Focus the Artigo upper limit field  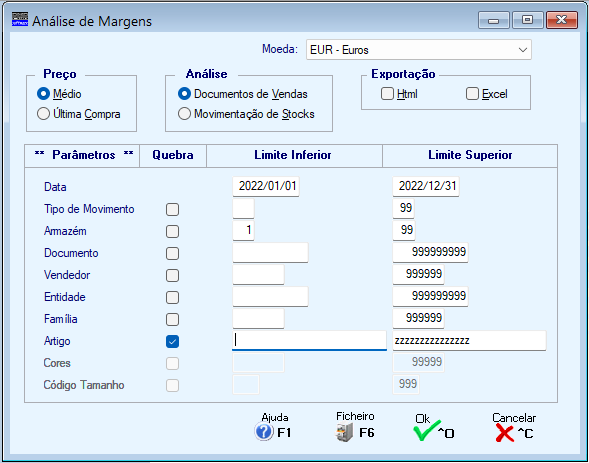[469, 341]
